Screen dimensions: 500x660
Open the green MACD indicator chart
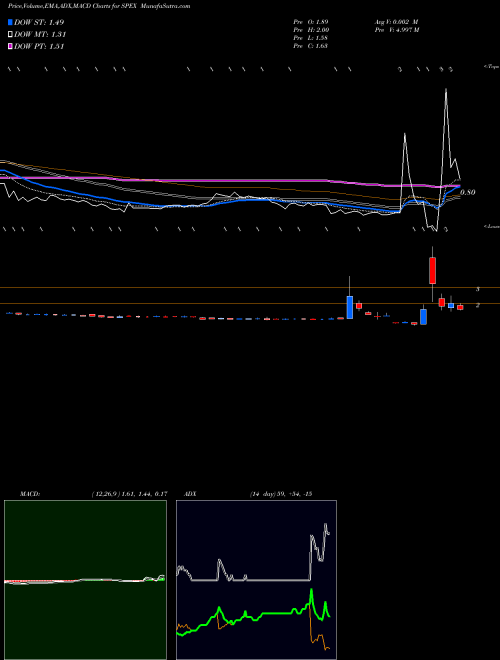[85, 580]
